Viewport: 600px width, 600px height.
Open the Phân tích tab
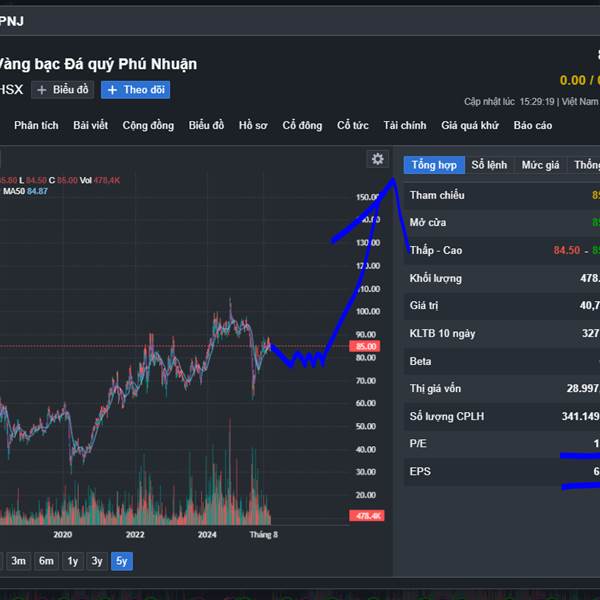[36, 125]
